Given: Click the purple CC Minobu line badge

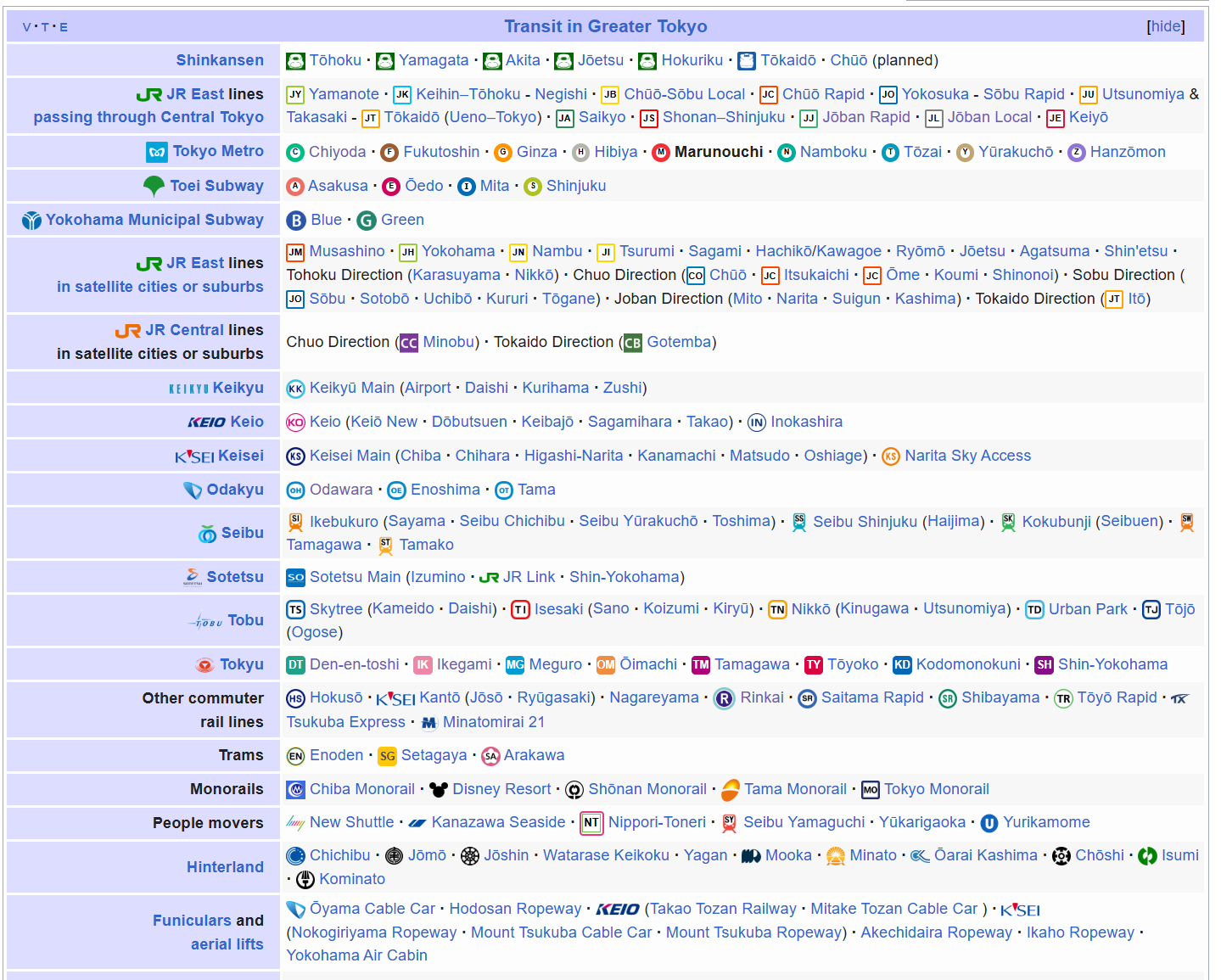Looking at the screenshot, I should click(x=409, y=343).
